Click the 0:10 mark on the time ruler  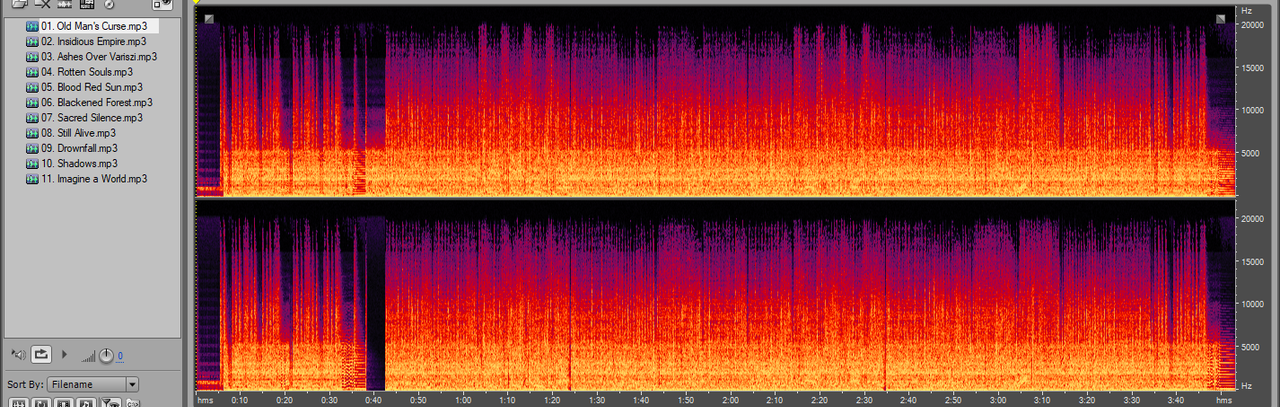(x=239, y=401)
